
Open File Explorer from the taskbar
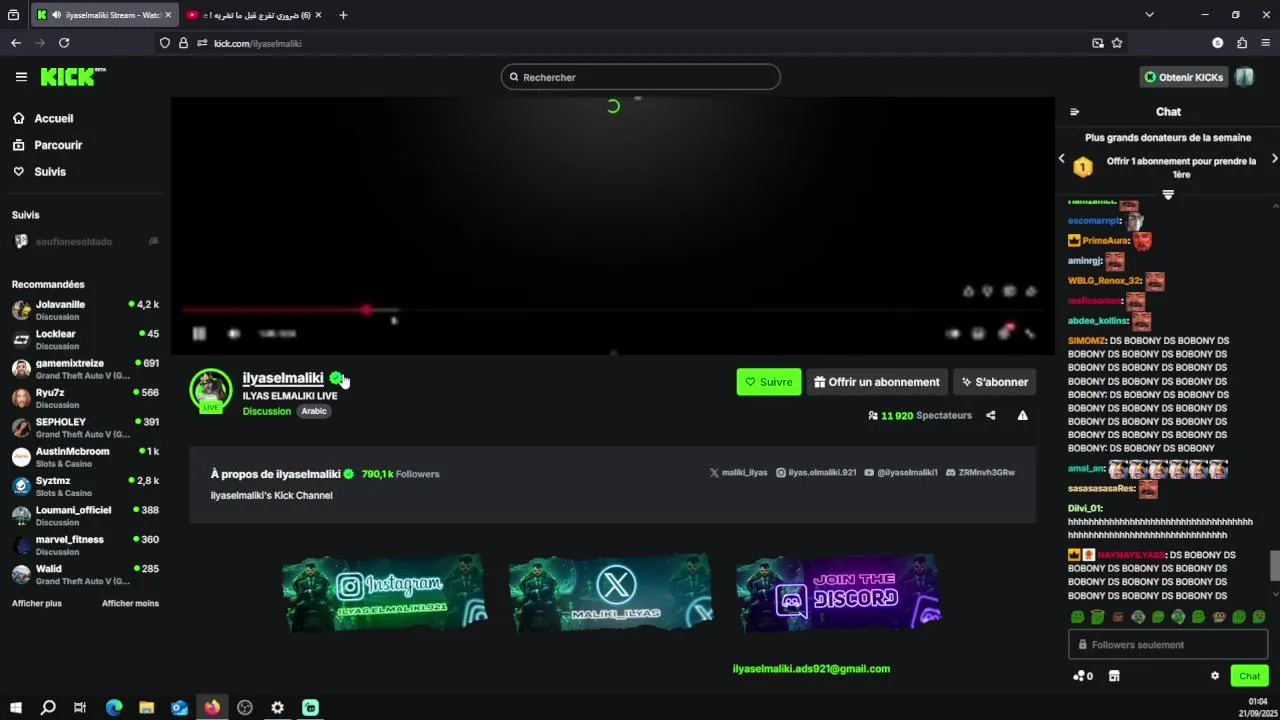click(146, 707)
